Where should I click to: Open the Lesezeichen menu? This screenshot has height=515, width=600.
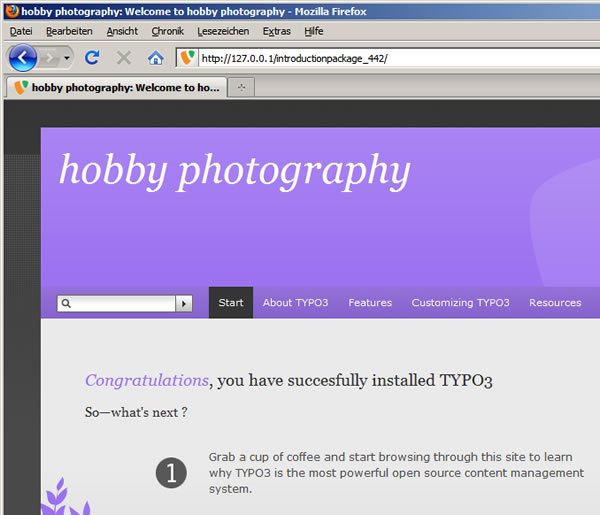[223, 31]
